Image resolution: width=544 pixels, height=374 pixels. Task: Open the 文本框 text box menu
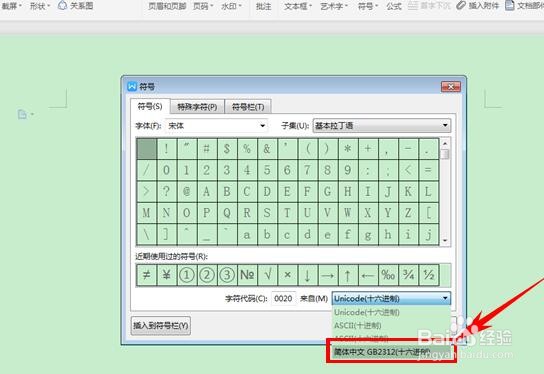click(298, 6)
